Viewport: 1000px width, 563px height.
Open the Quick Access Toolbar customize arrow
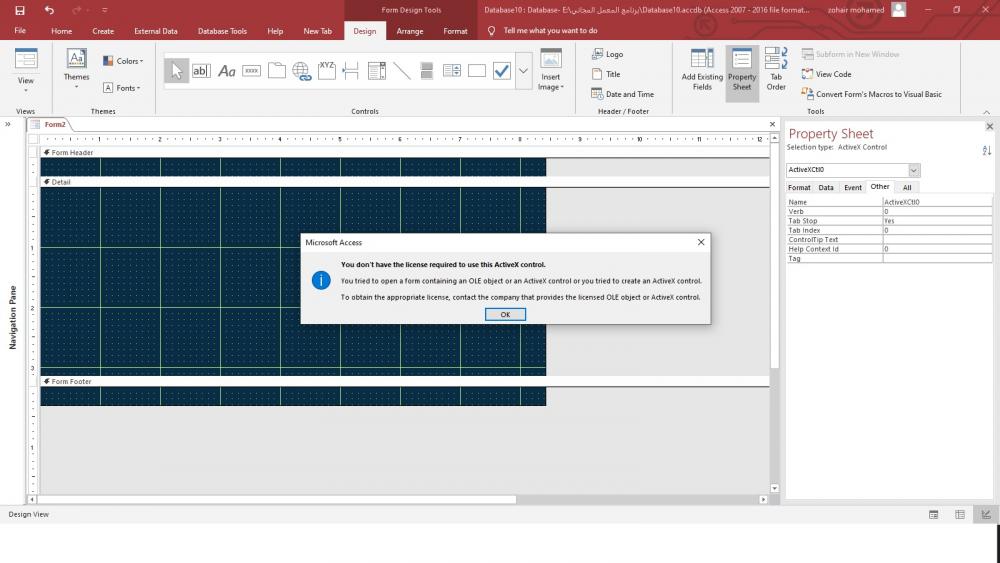(105, 10)
